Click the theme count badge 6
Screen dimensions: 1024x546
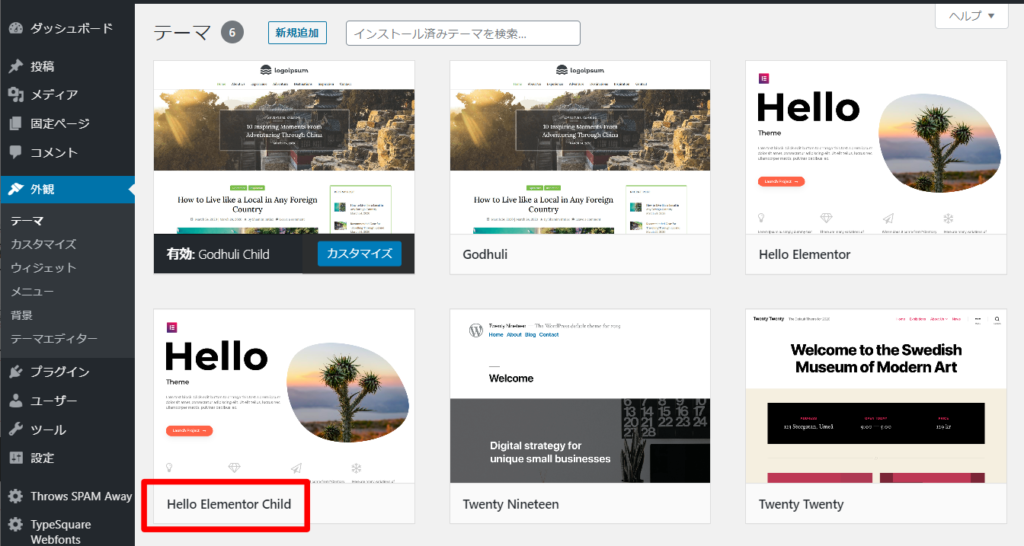point(232,33)
